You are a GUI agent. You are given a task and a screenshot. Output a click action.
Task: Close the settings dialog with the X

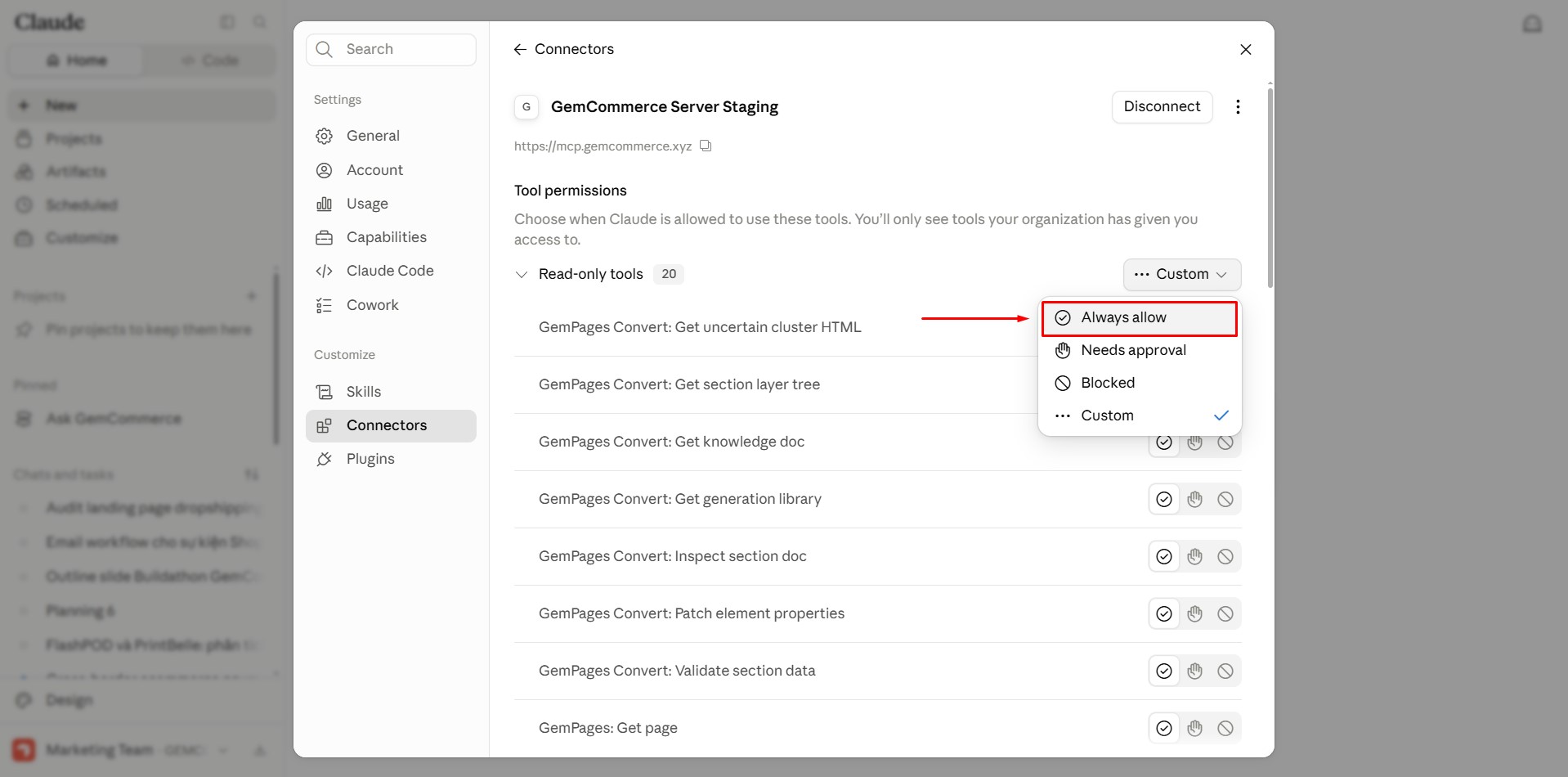pos(1246,50)
